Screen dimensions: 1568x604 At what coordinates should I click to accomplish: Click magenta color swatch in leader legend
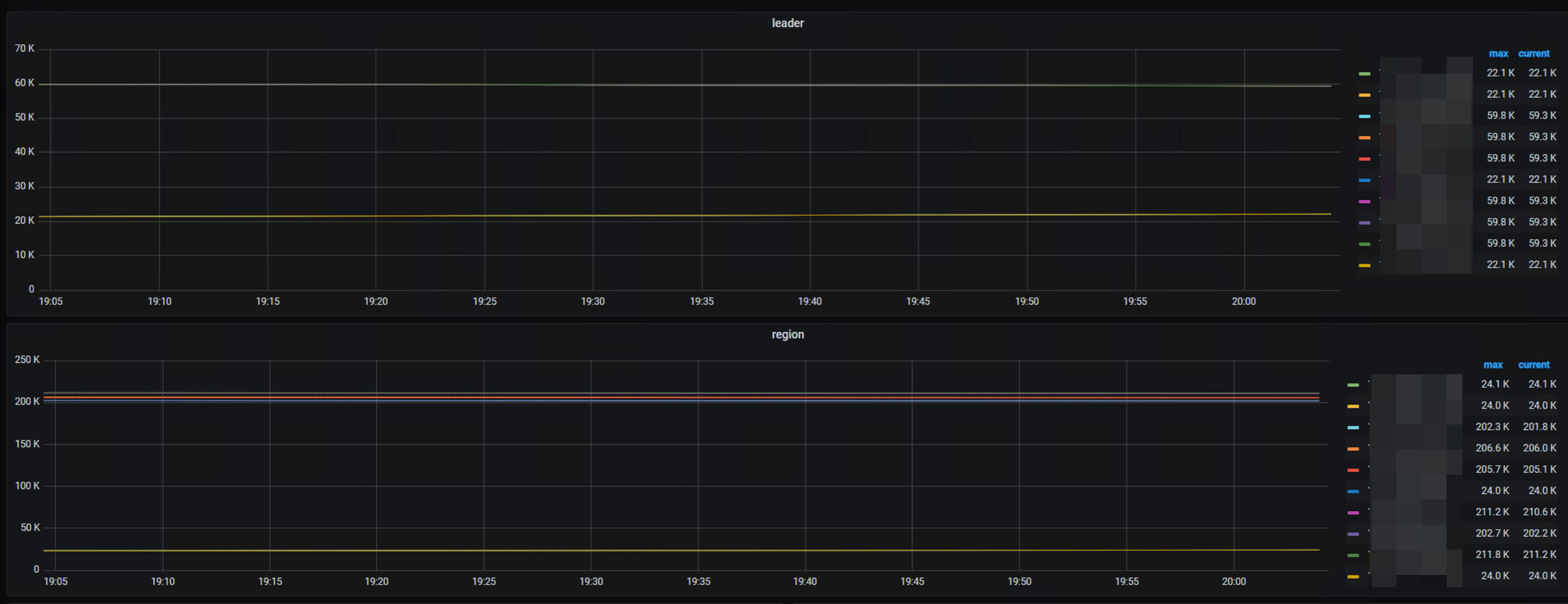[x=1364, y=201]
